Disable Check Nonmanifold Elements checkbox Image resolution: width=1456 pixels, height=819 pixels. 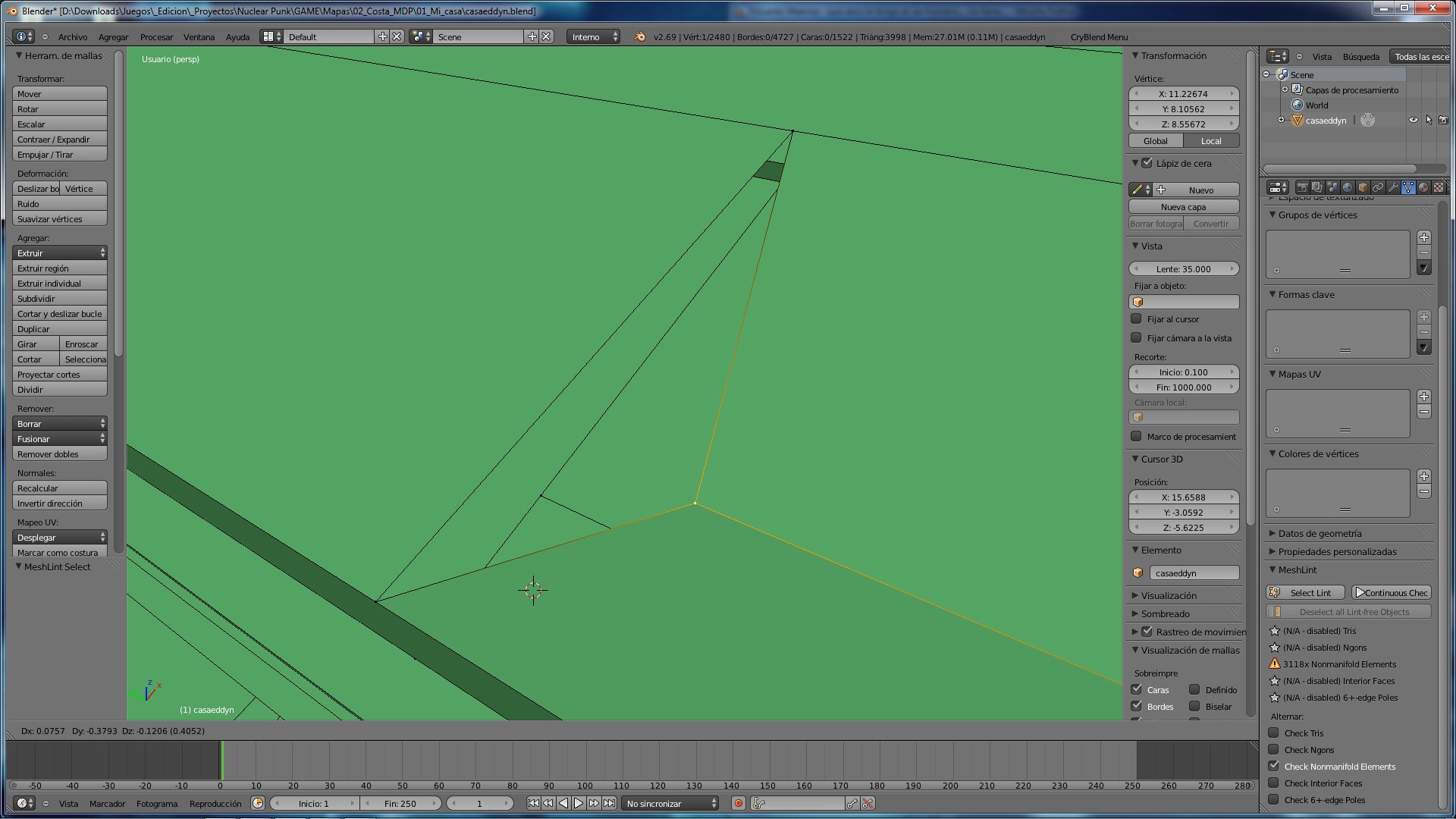pos(1274,766)
